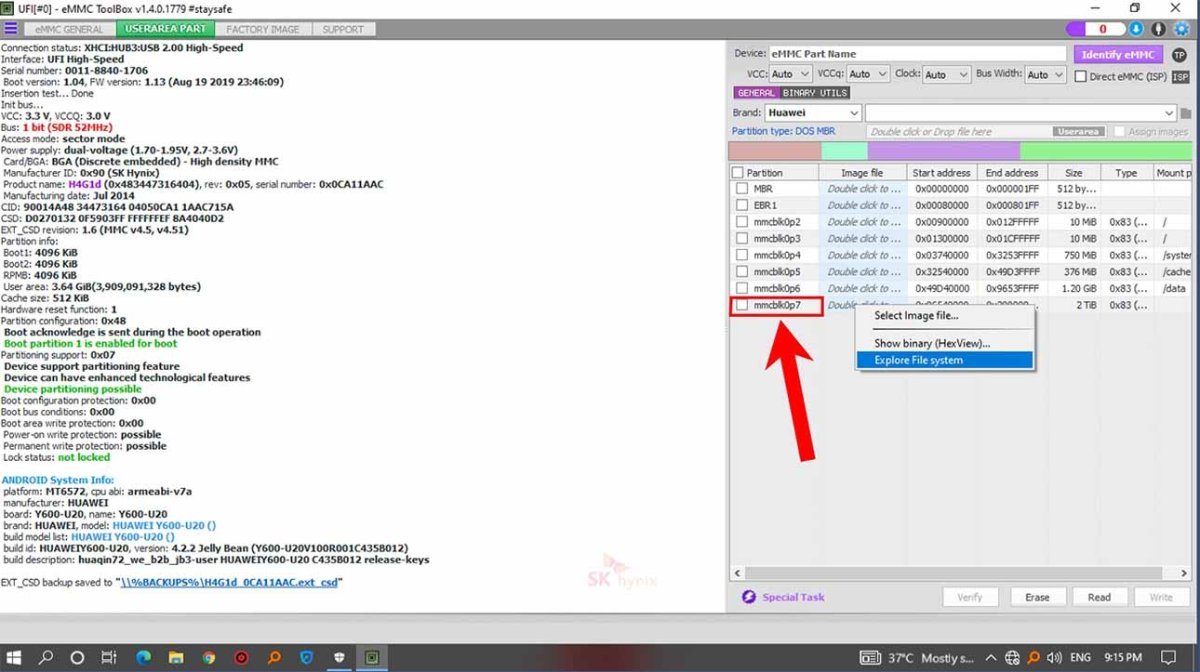
Task: Open Windows Security shield in taskbar
Action: (x=339, y=658)
